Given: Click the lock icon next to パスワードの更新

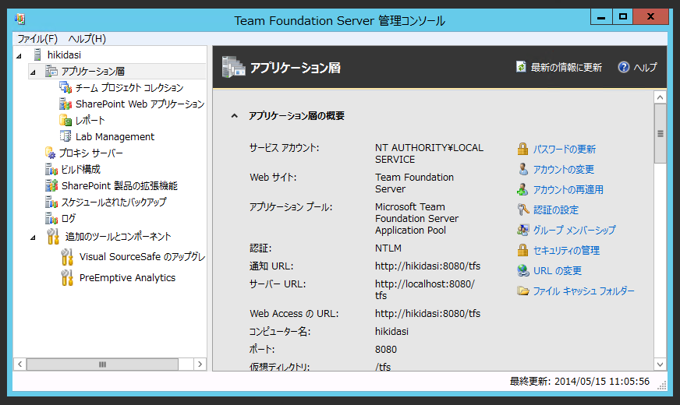Looking at the screenshot, I should 523,149.
